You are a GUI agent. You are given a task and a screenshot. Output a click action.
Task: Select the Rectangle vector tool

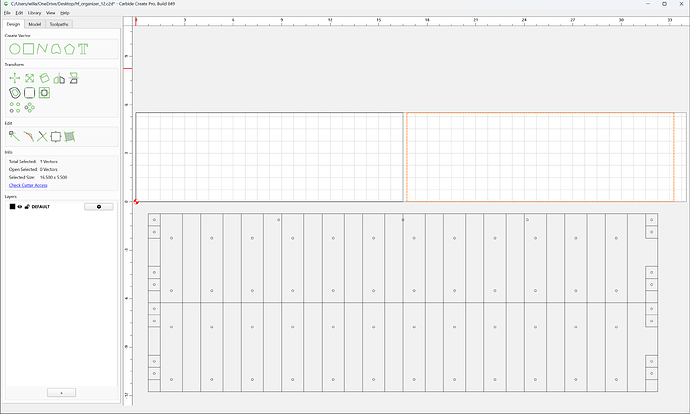point(29,49)
